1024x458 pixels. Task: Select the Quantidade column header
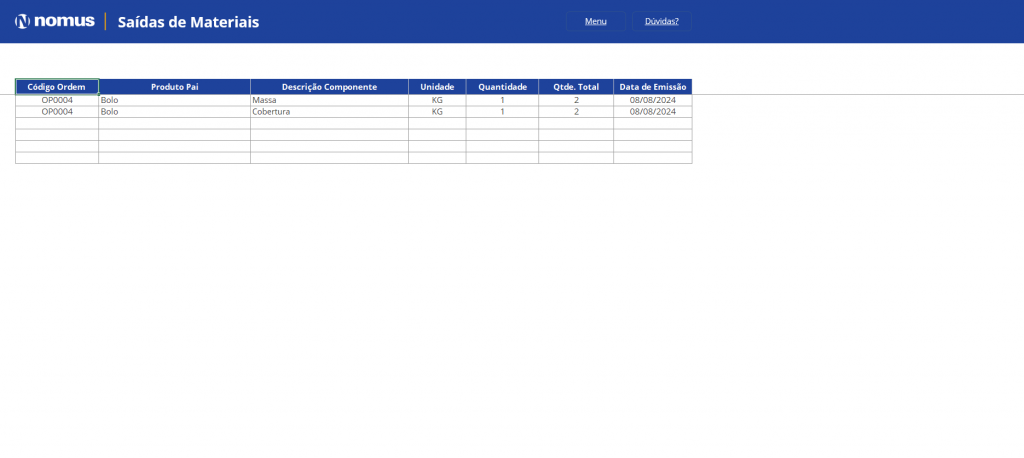coord(502,87)
